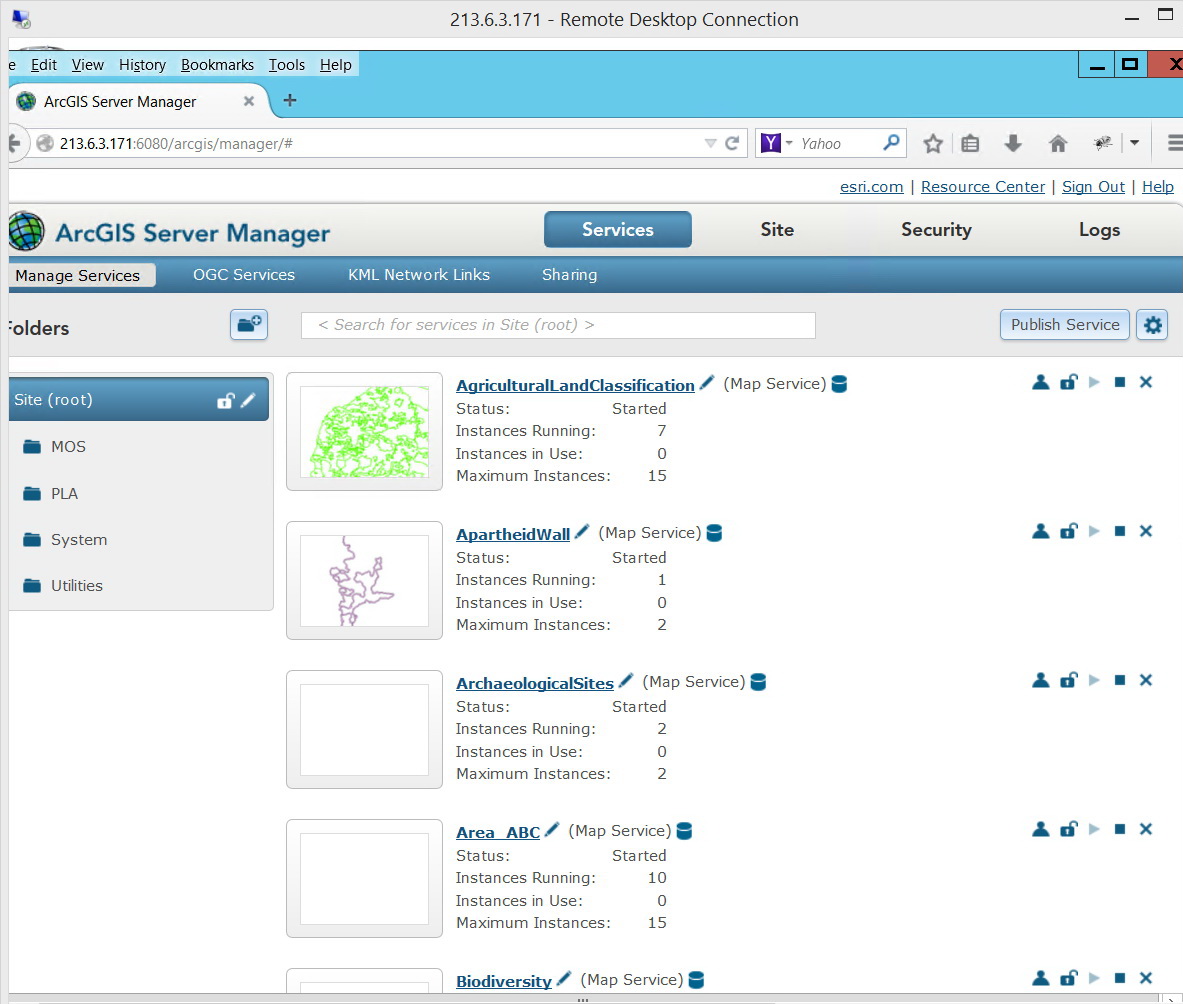Screen dimensions: 1183x1004
Task: Toggle the lock icon for AgriculturalLandClassification
Action: click(1068, 382)
